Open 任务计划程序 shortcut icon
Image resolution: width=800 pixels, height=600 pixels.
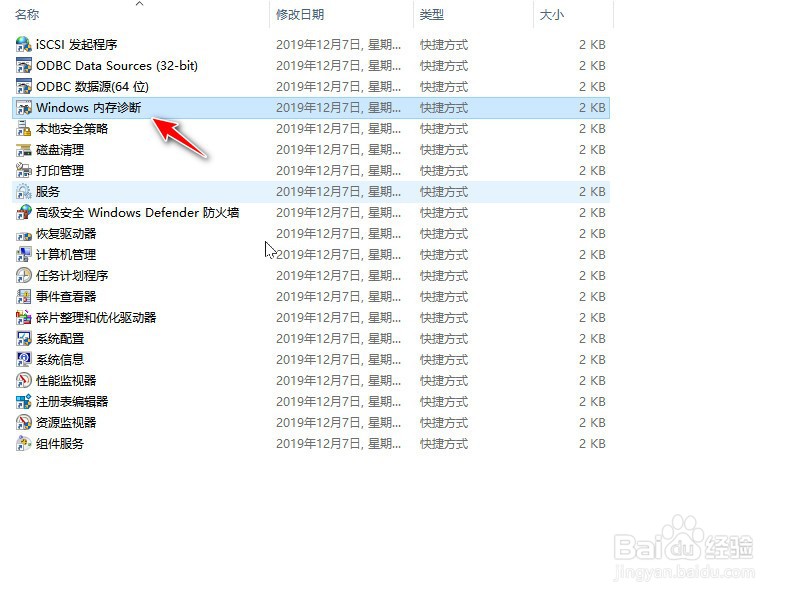tap(22, 275)
